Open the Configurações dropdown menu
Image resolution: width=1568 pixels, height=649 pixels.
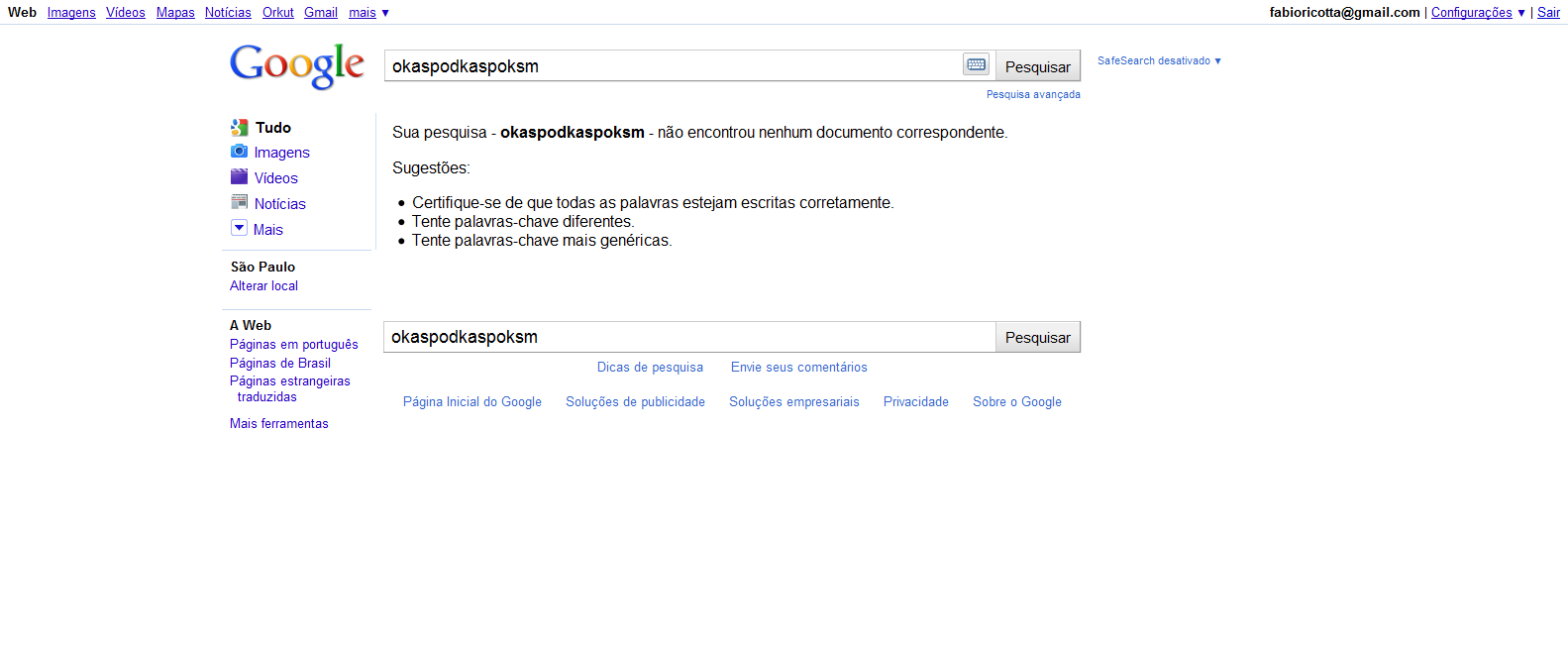pos(1477,13)
